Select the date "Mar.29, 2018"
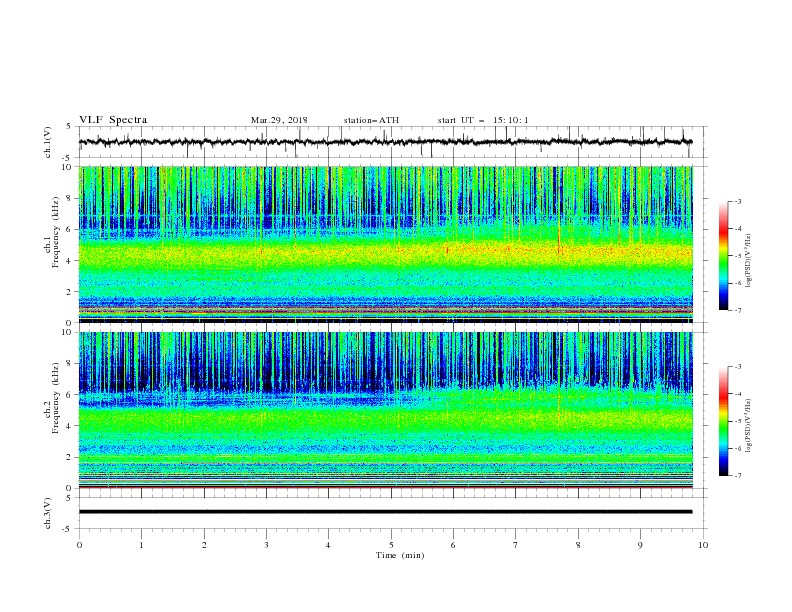 point(279,120)
